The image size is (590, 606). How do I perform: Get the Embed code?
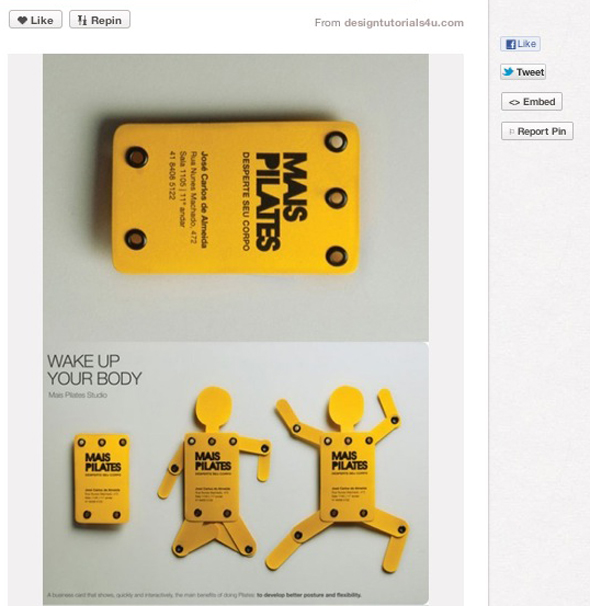532,102
